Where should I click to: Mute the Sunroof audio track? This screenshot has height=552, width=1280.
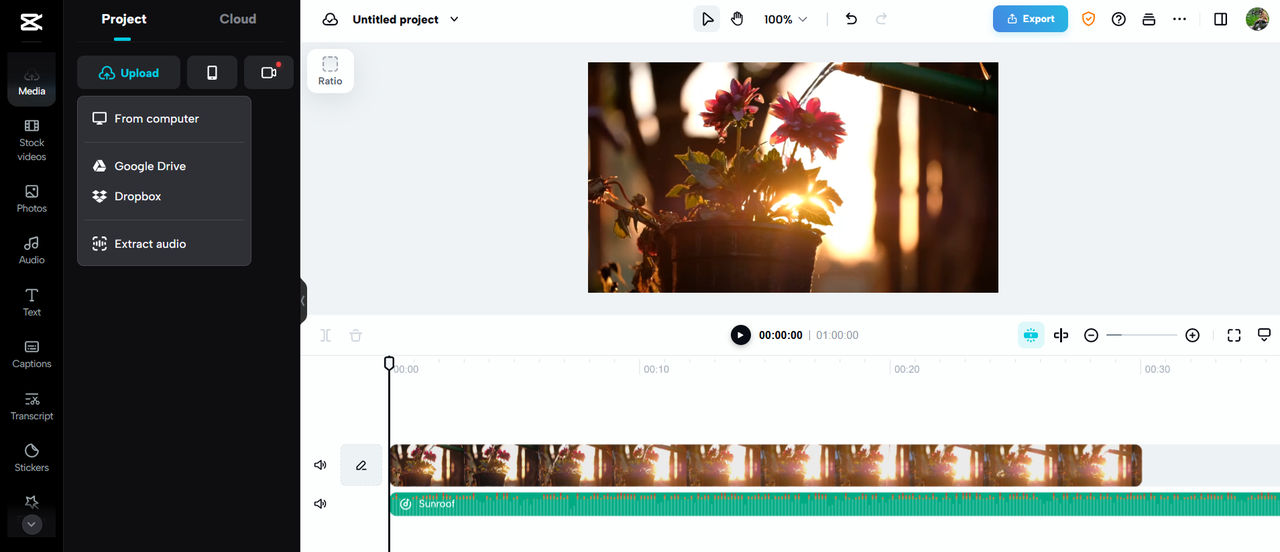[x=320, y=504]
